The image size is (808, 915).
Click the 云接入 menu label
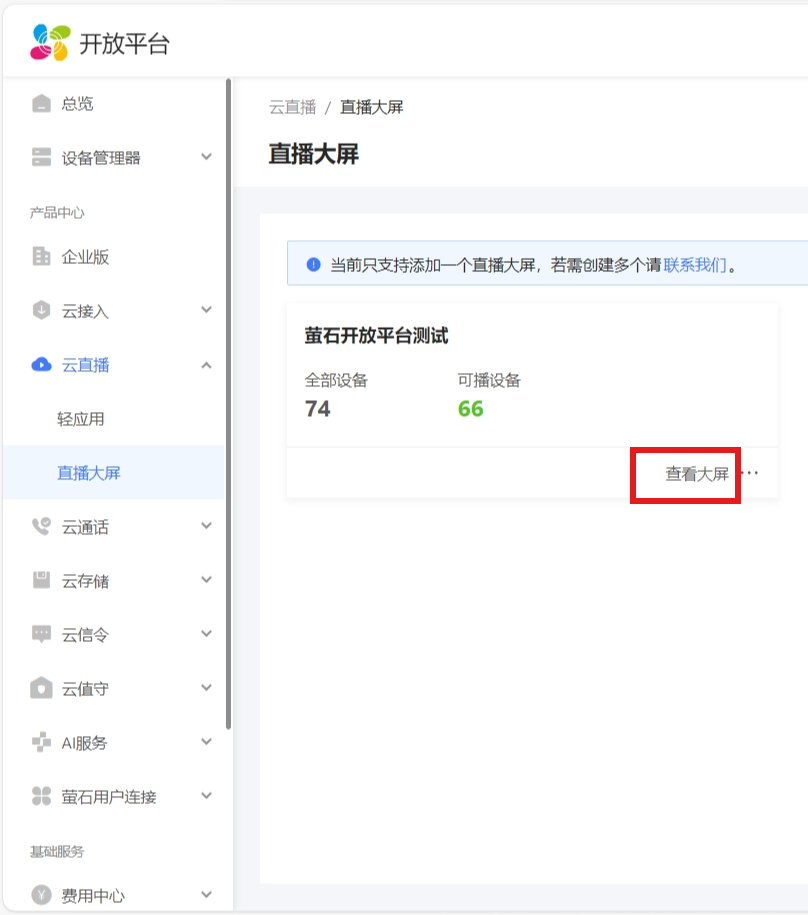85,311
